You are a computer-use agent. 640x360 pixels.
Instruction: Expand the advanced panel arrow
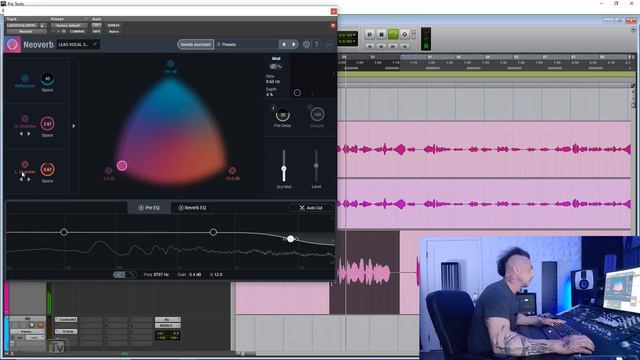[x=74, y=126]
